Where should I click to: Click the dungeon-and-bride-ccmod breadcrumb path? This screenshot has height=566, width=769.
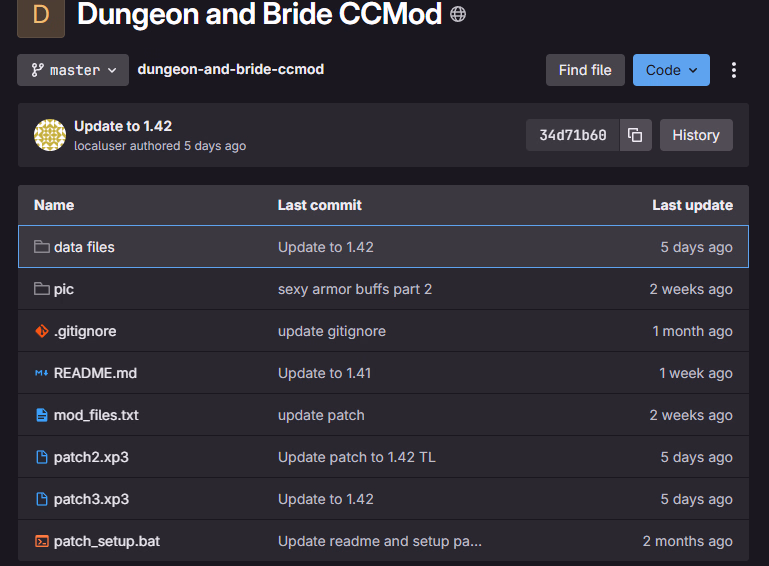(230, 70)
